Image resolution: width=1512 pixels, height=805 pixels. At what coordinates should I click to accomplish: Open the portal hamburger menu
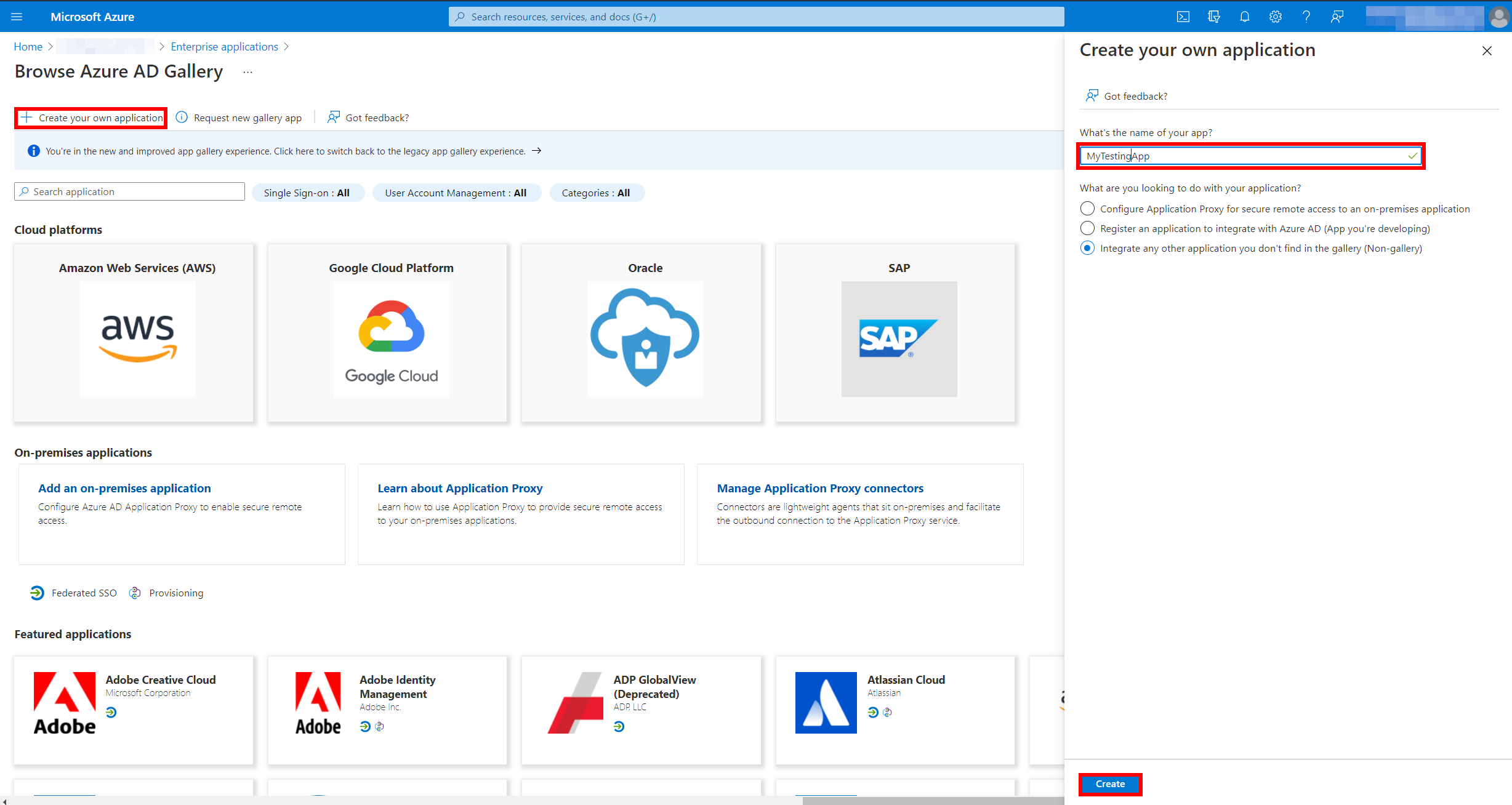17,17
